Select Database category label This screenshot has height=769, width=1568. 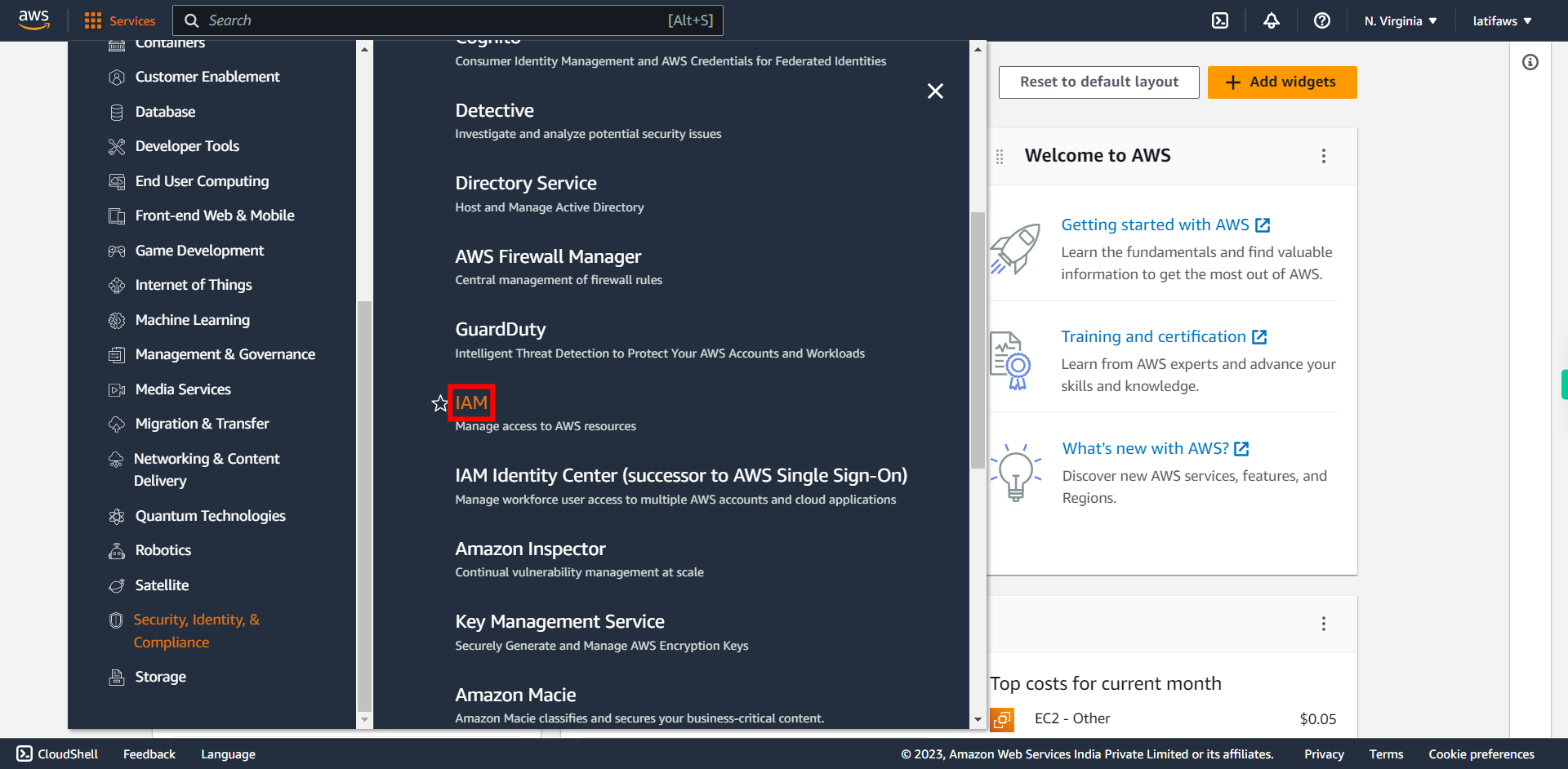[x=165, y=112]
